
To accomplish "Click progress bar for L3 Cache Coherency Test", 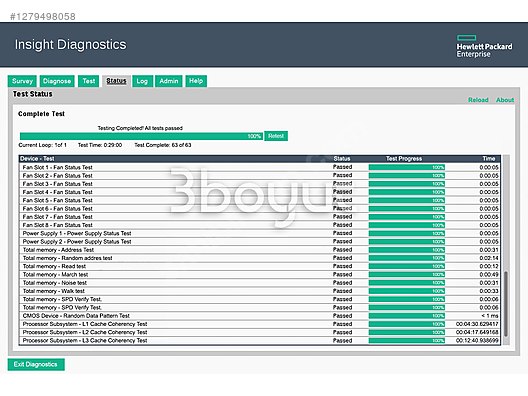I will pyautogui.click(x=407, y=340).
